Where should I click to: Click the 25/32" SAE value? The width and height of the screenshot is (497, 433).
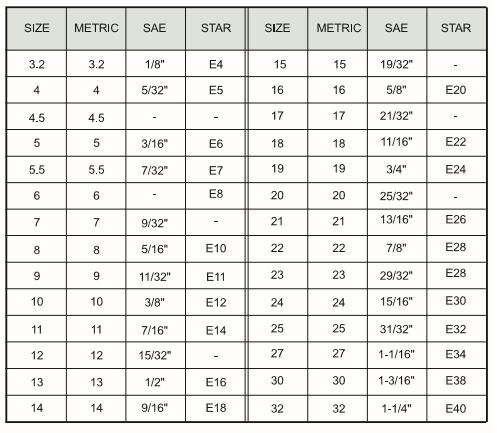click(x=396, y=196)
